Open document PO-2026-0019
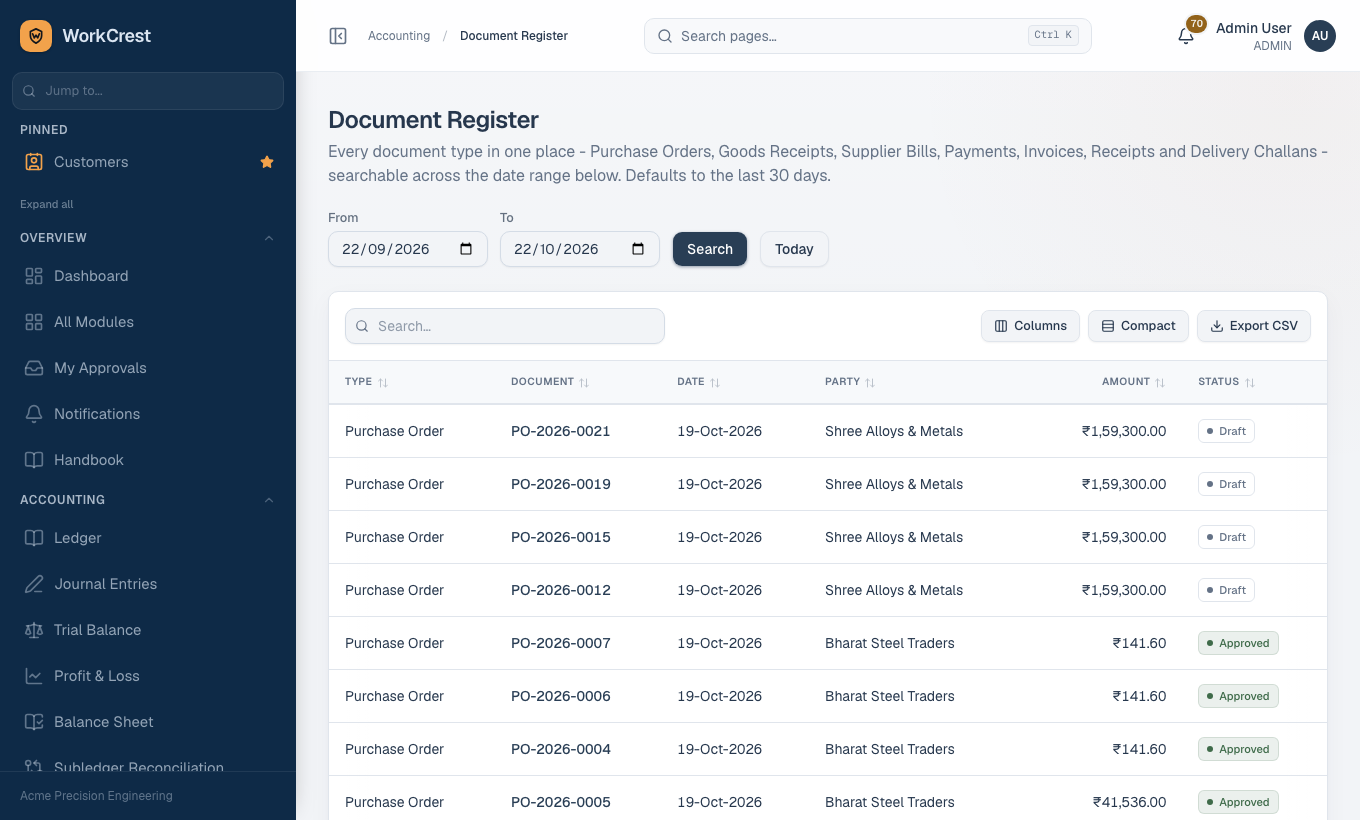 561,484
